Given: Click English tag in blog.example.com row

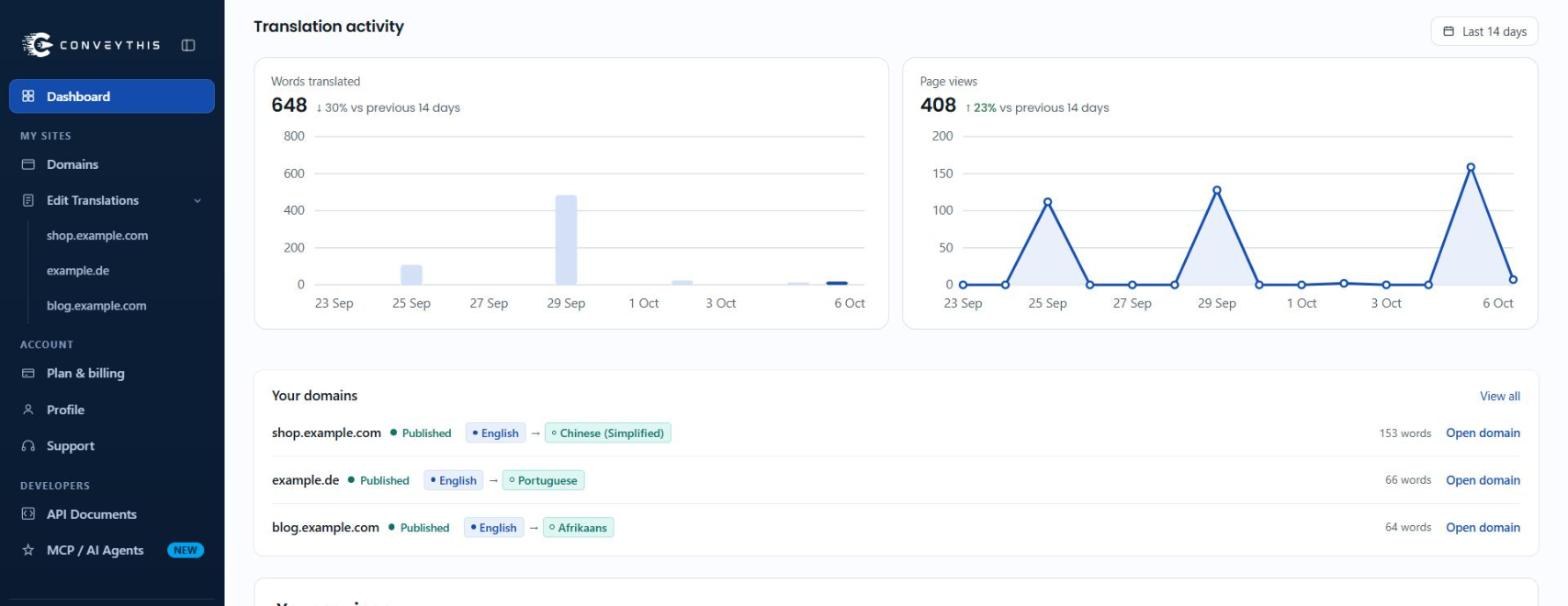Looking at the screenshot, I should click(x=493, y=527).
